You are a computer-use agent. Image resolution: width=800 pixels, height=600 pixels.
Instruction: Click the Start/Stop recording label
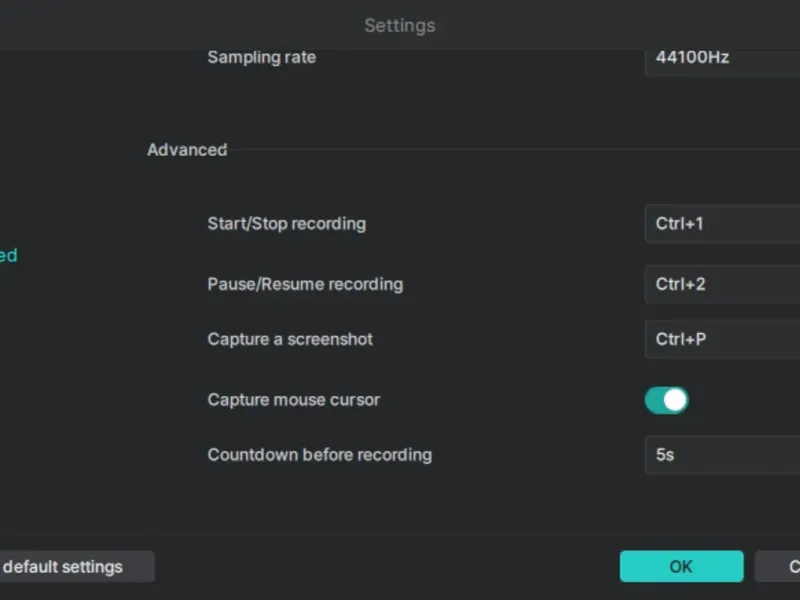(x=286, y=223)
